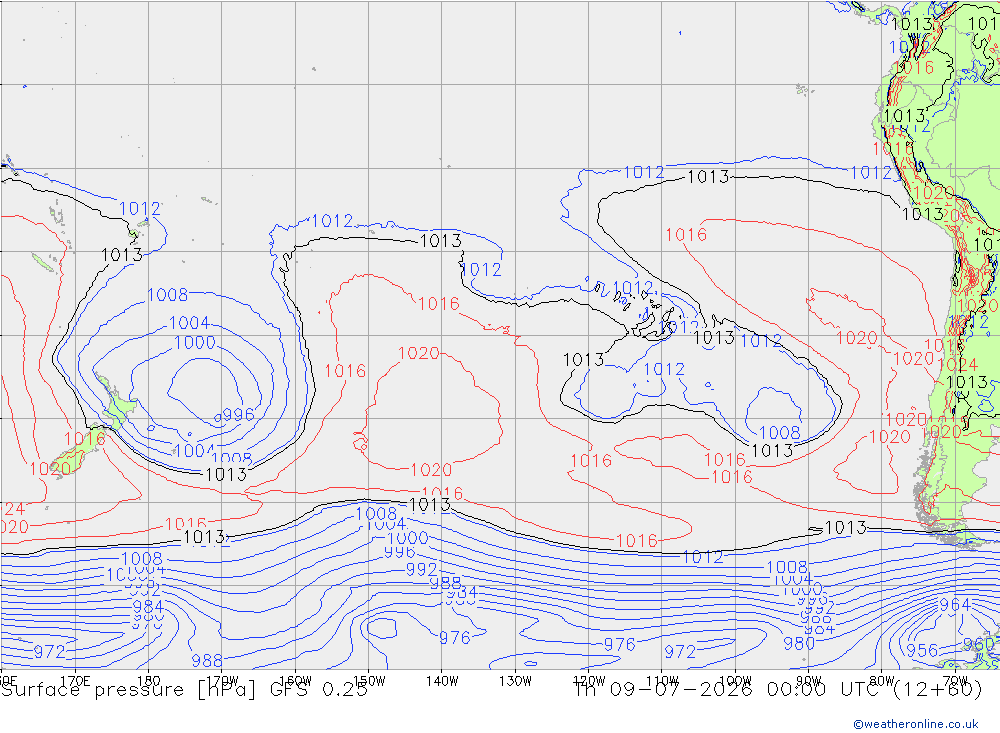Viewport: 1000px width, 733px height.
Task: Click the 988 isobar label at bottom edge
Action: point(207,661)
